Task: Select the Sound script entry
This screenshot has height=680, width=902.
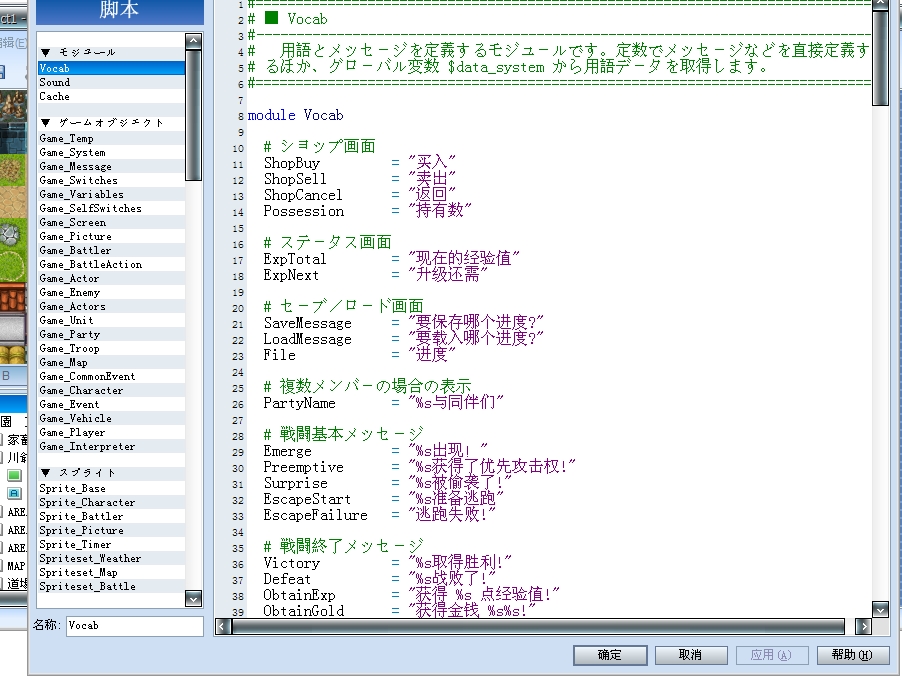Action: pyautogui.click(x=112, y=82)
